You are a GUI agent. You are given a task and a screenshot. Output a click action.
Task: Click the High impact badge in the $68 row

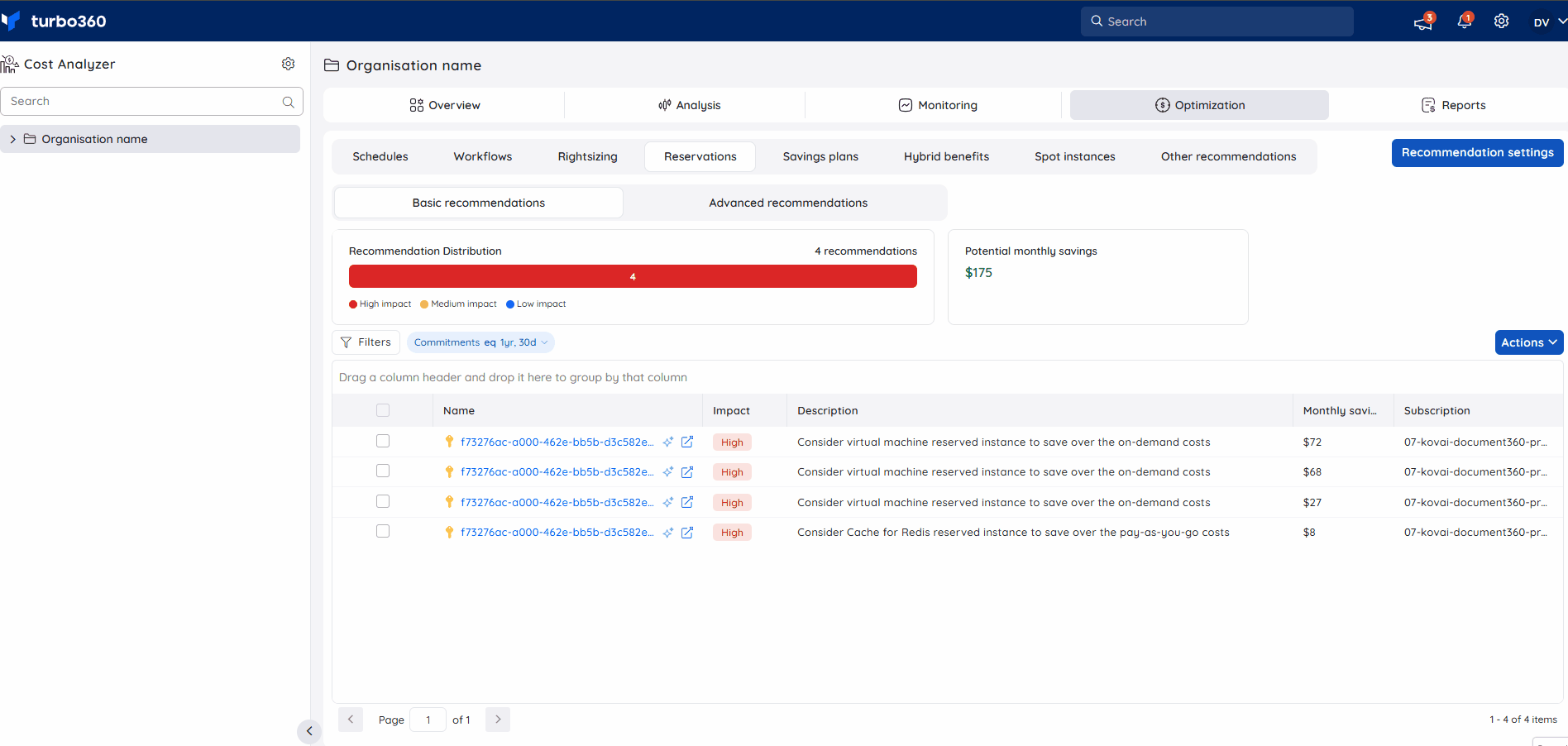coord(732,472)
